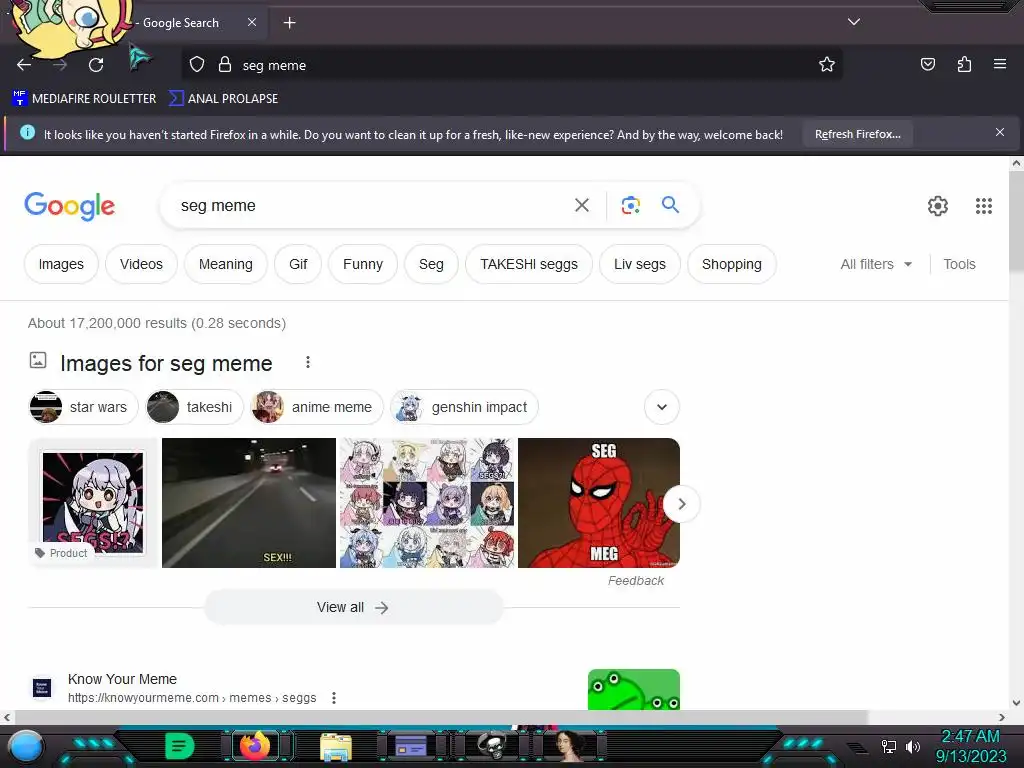This screenshot has height=768, width=1024.
Task: Open Google quick settings gear icon
Action: point(937,206)
